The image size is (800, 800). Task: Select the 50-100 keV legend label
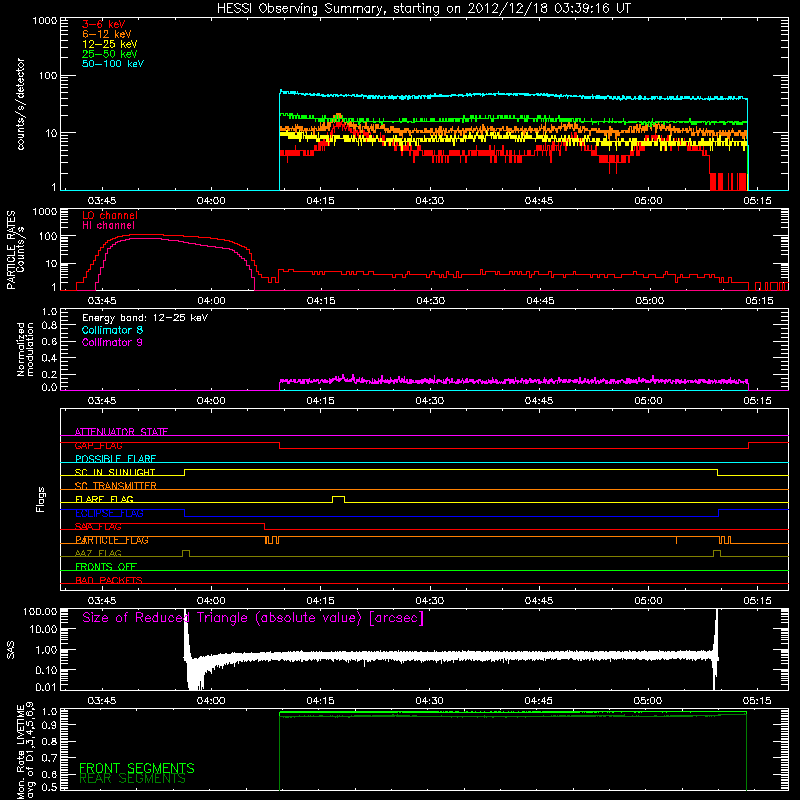[x=113, y=64]
